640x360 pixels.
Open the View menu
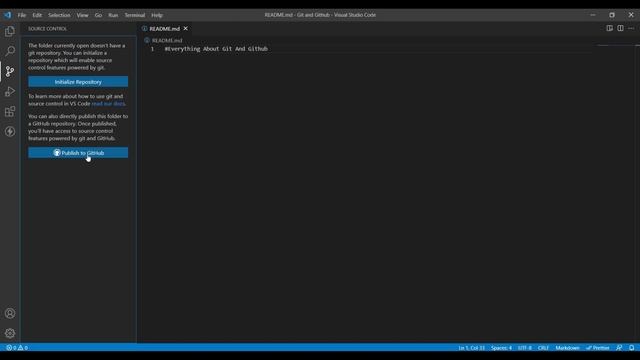(82, 15)
